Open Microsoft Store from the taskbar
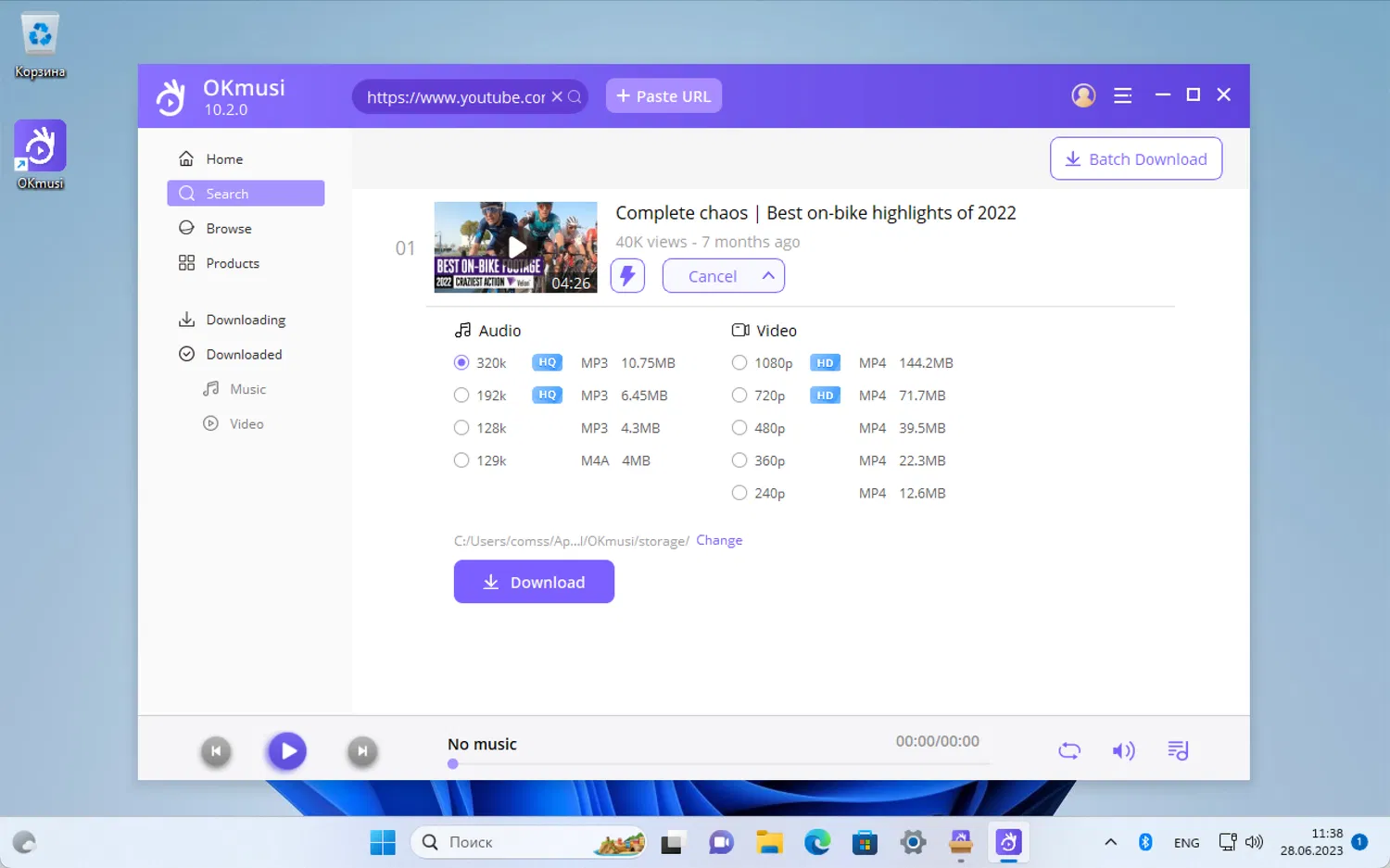This screenshot has width=1390, height=868. click(x=865, y=842)
